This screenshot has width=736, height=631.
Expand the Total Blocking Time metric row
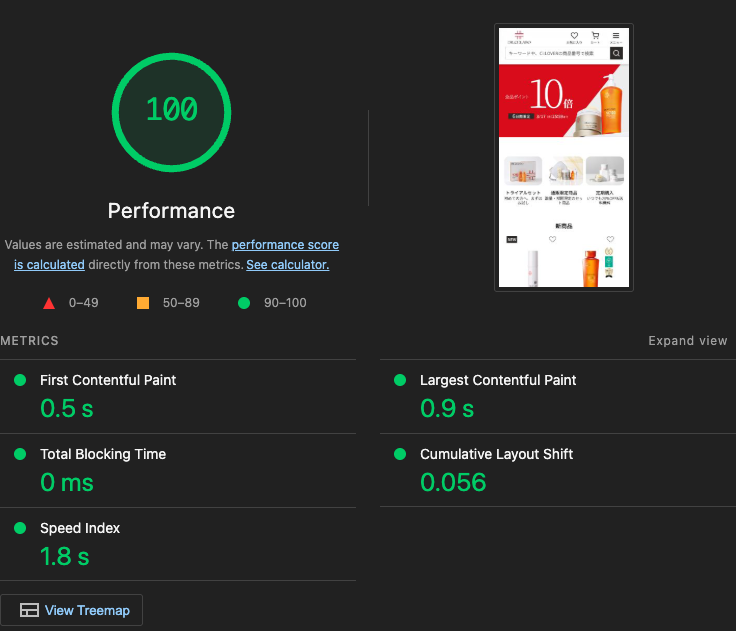pos(103,454)
